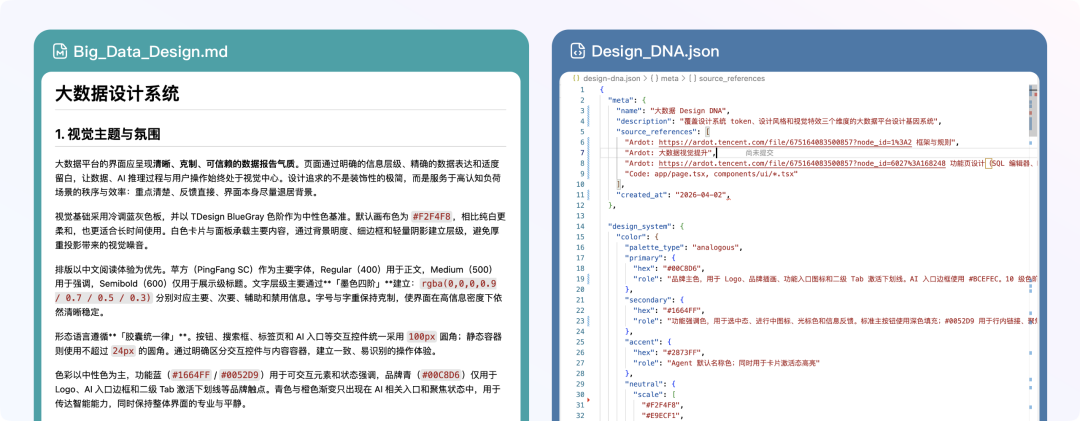Click line number 14 in the JSON gutter

[581, 226]
